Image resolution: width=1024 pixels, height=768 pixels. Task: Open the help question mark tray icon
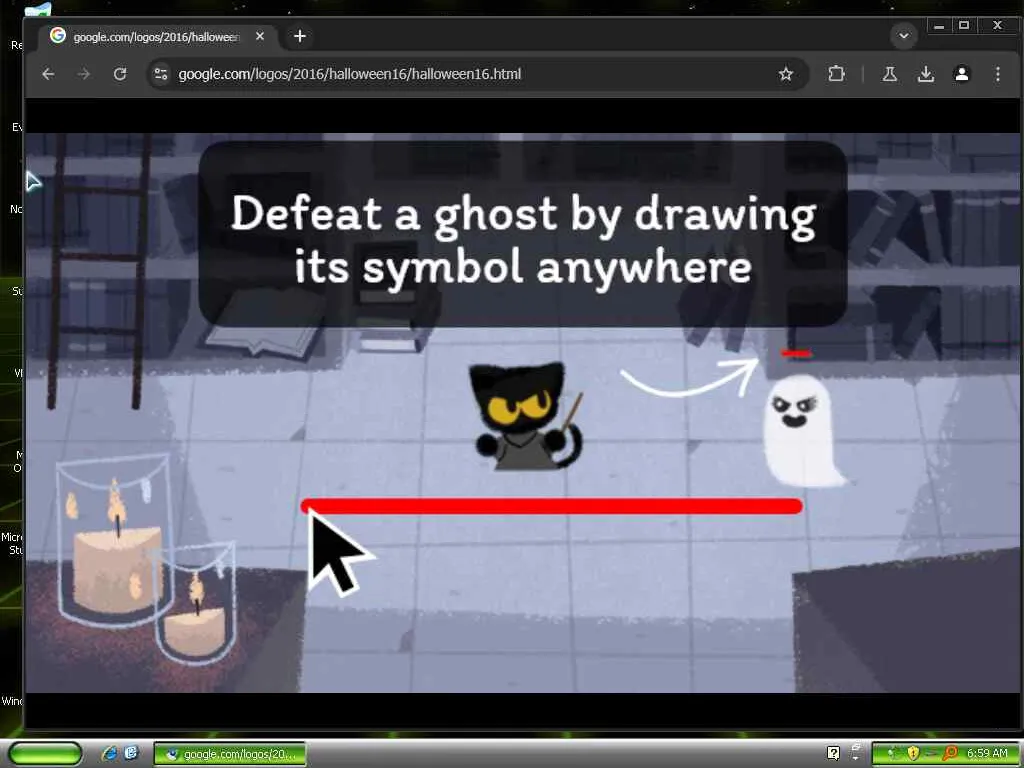click(x=833, y=754)
